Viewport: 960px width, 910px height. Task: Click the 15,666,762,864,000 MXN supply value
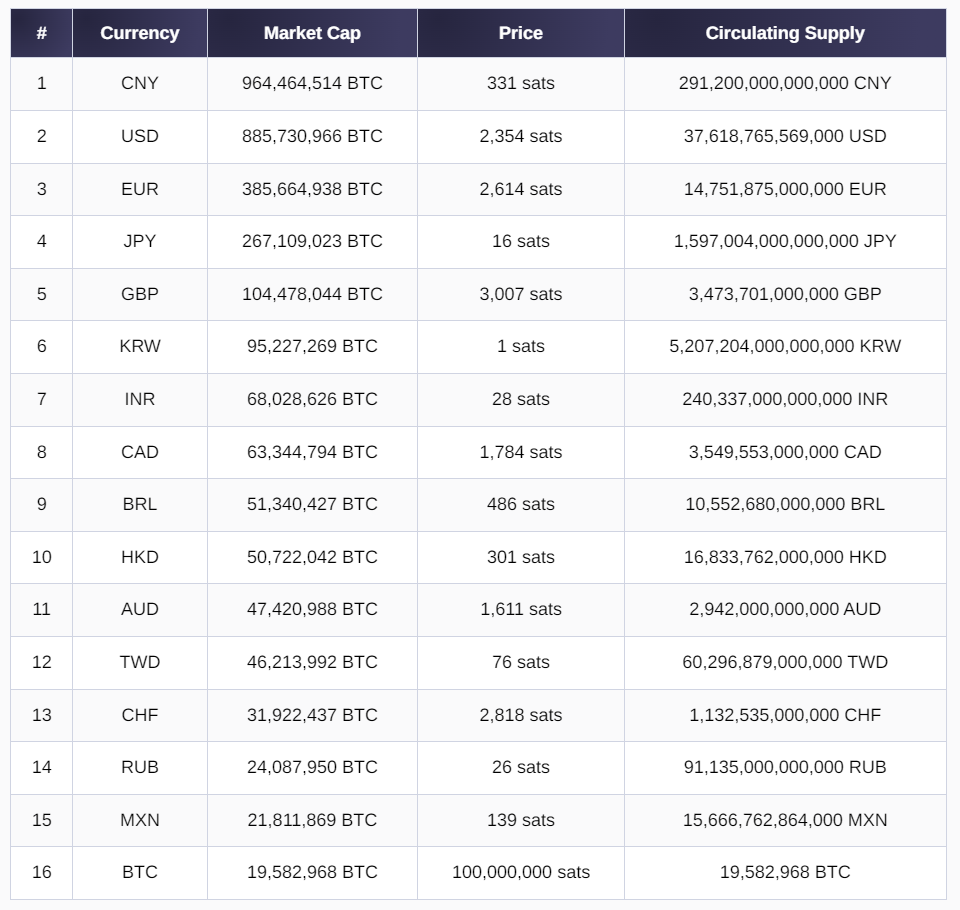point(785,820)
